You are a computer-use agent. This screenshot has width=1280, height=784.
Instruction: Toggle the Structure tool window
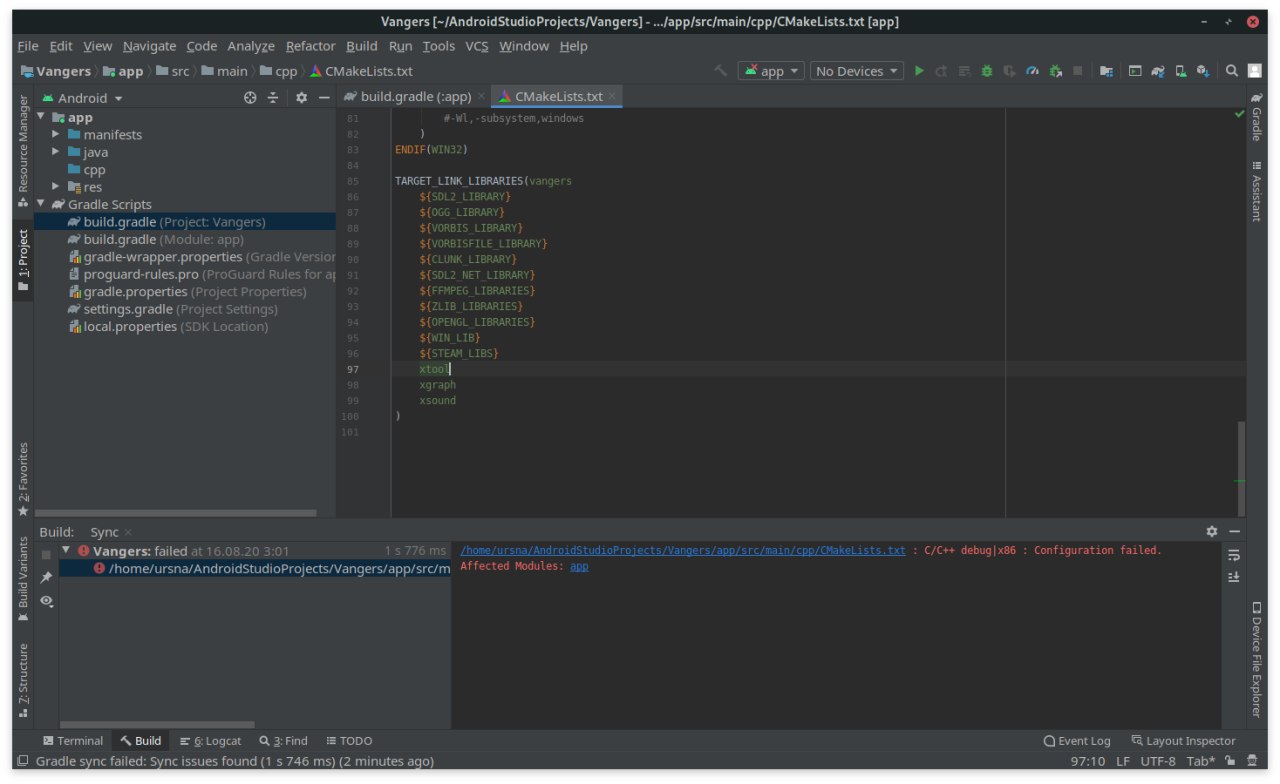click(23, 681)
